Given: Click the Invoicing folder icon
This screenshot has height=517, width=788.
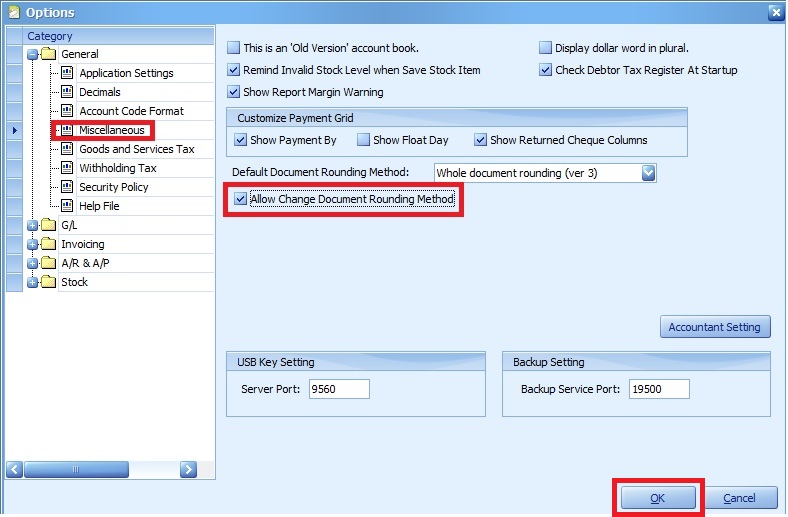Looking at the screenshot, I should pos(49,244).
